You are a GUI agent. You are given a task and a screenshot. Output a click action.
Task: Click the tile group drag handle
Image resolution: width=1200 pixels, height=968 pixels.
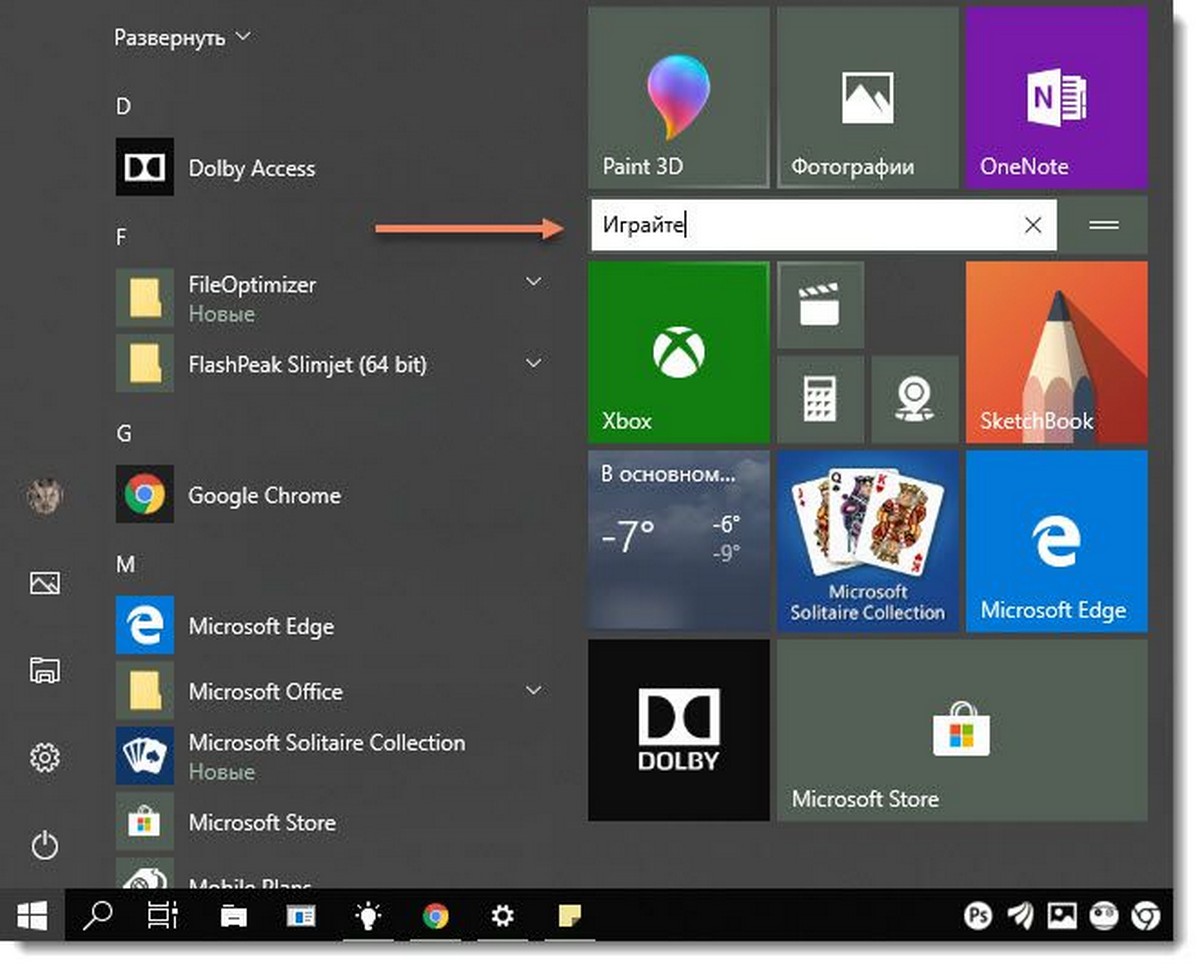1103,225
